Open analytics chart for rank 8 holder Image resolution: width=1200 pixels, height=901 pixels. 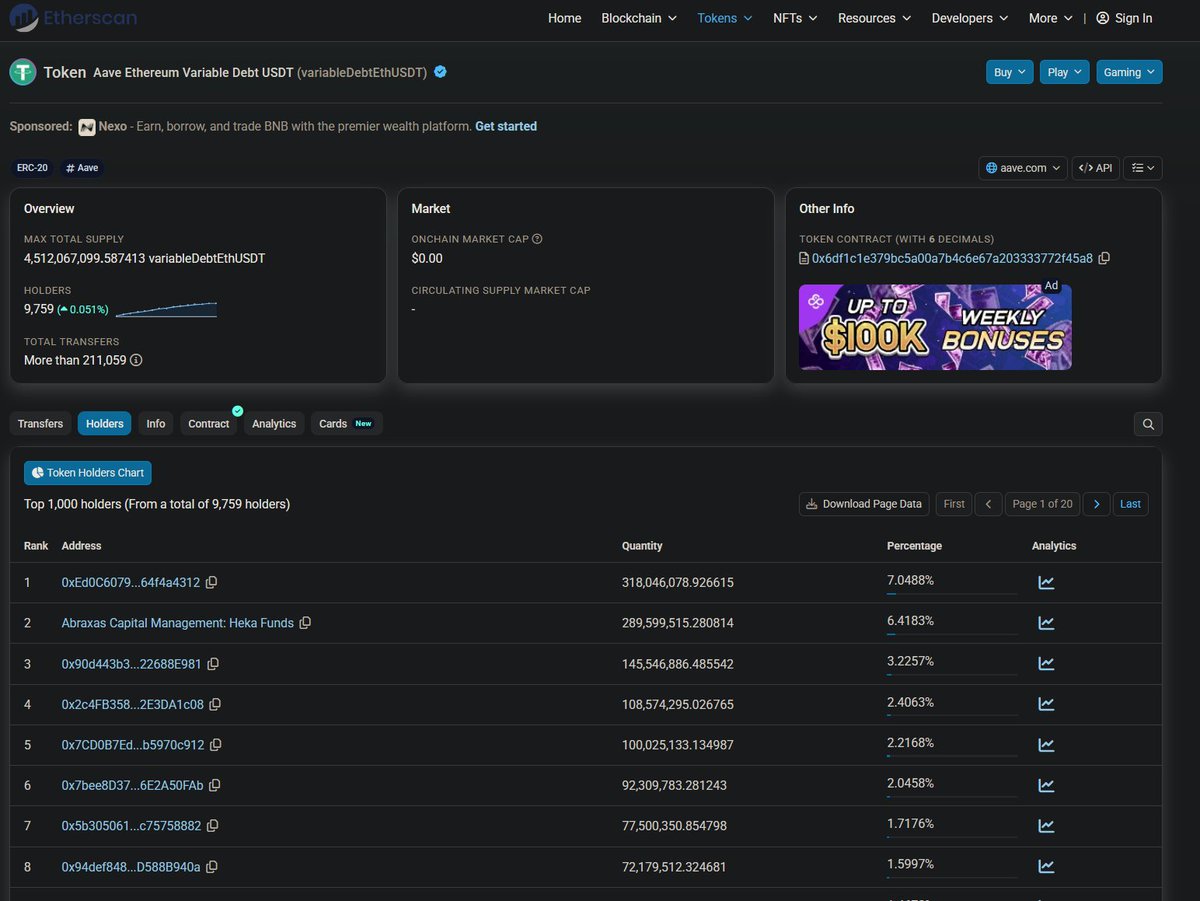coord(1046,867)
